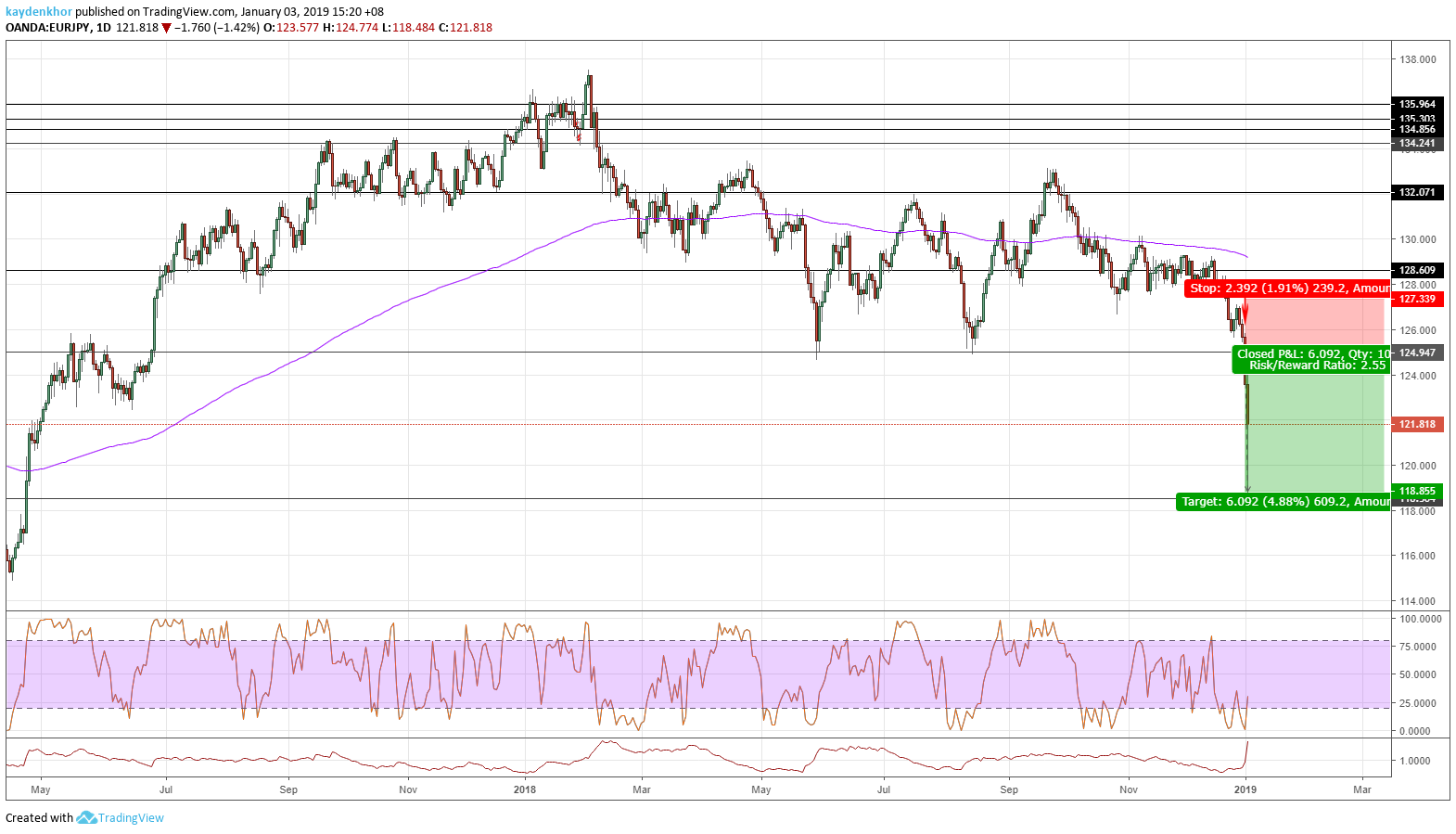
Task: Click the red 121.818 current price label
Action: pos(1417,424)
